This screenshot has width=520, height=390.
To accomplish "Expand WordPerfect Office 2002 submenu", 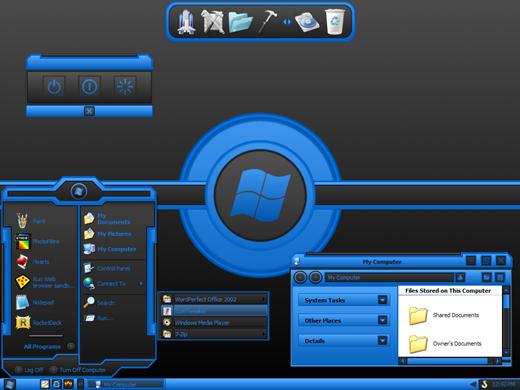I will click(x=214, y=299).
